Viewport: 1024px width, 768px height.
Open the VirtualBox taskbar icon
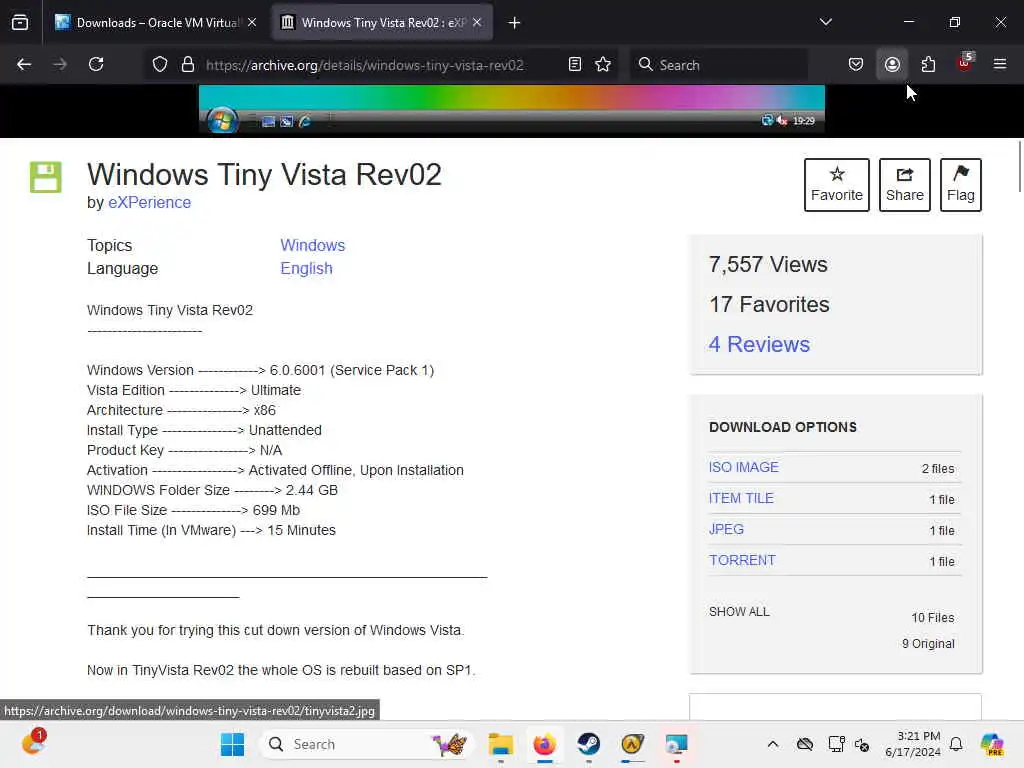click(x=676, y=744)
